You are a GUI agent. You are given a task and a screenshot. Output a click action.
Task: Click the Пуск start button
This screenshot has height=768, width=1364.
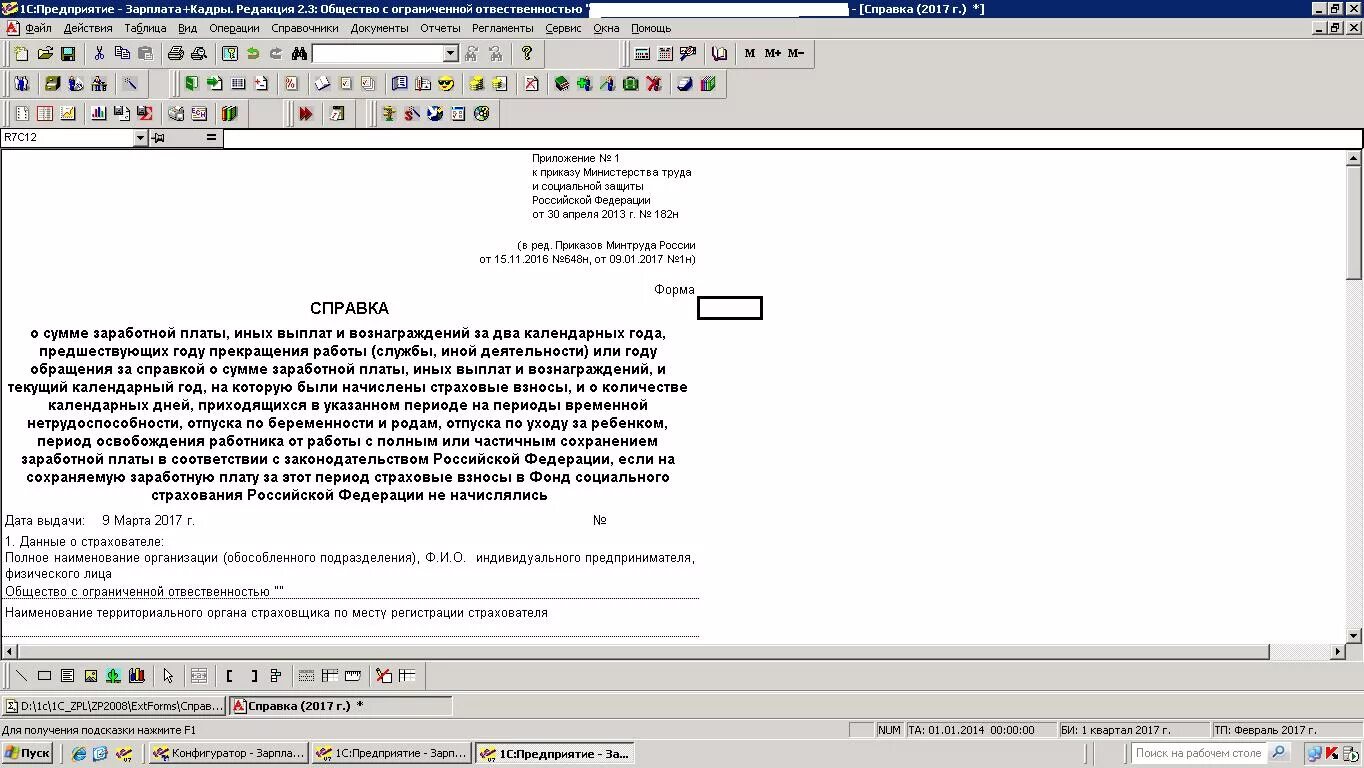[27, 754]
